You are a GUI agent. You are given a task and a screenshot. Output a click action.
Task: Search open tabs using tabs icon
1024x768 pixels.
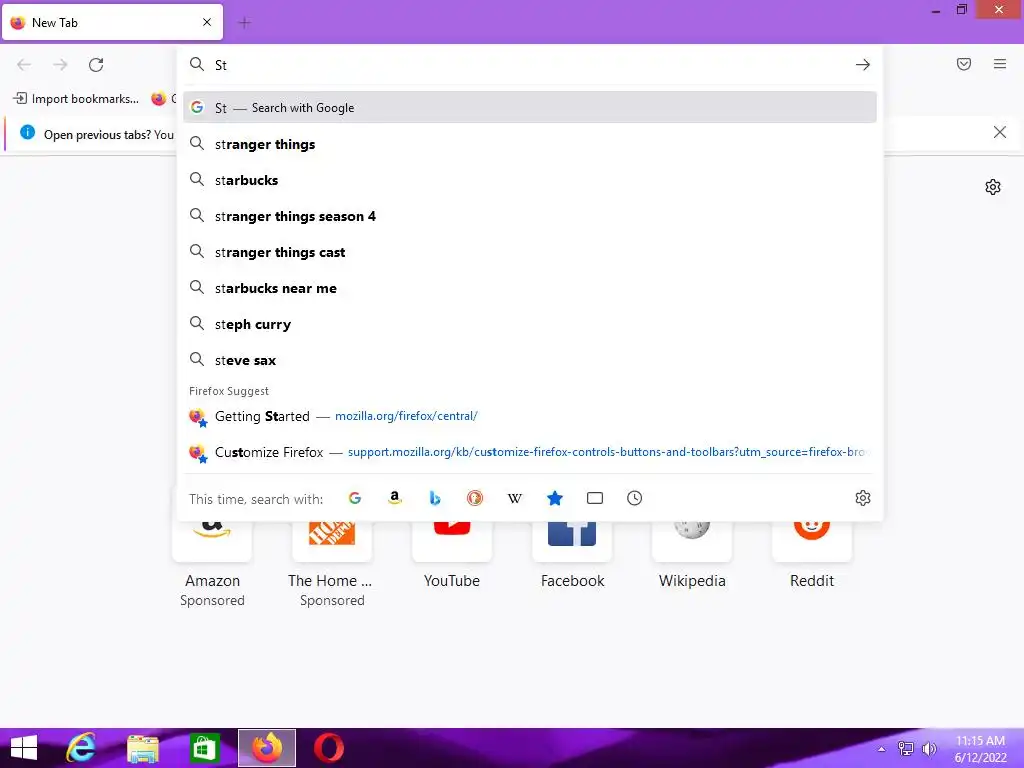point(595,498)
